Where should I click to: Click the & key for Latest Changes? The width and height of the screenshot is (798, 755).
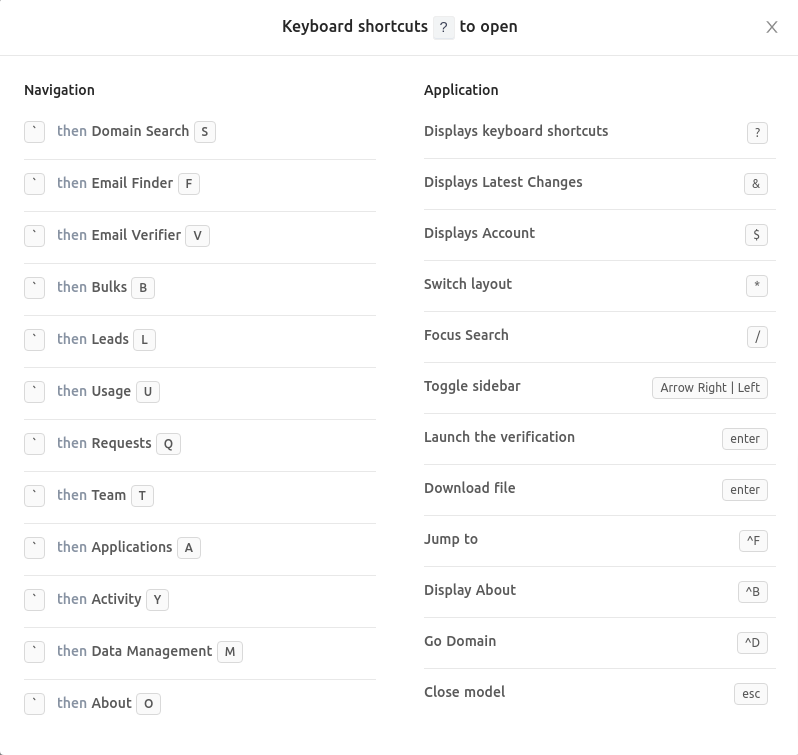[756, 184]
